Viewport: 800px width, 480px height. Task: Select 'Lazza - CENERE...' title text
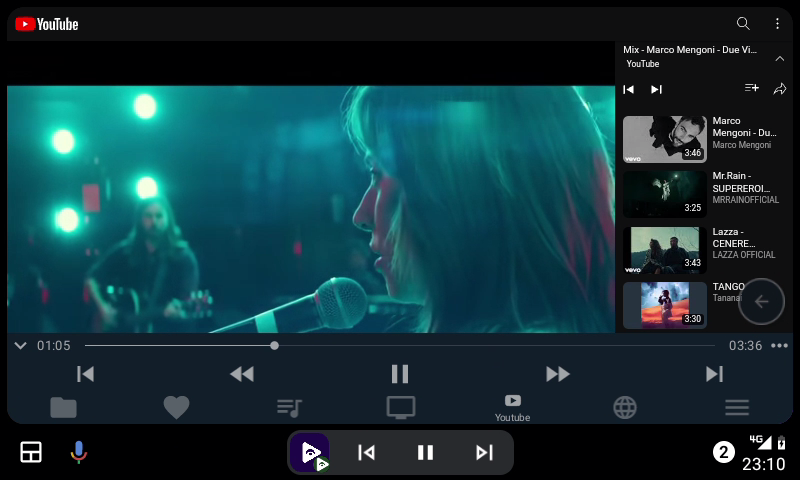coord(734,237)
